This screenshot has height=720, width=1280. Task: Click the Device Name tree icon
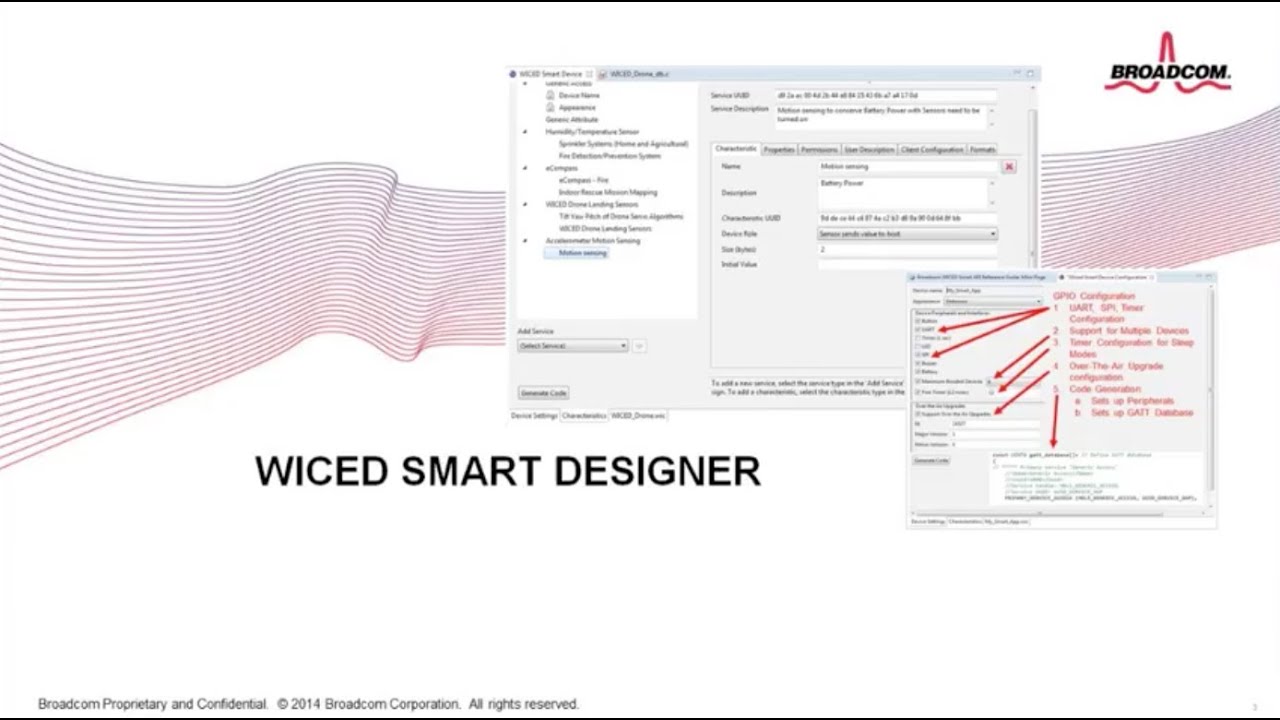550,95
